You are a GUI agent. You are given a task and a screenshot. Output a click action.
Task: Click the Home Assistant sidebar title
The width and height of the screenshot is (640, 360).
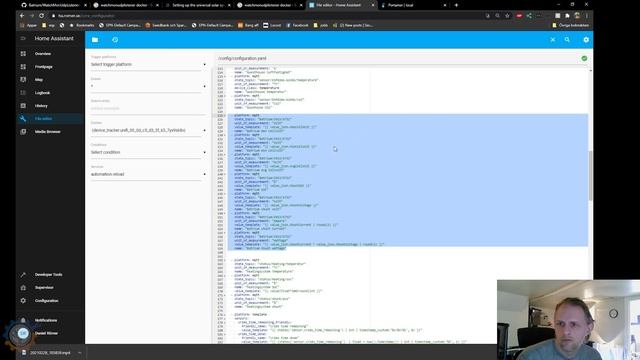[x=54, y=38]
